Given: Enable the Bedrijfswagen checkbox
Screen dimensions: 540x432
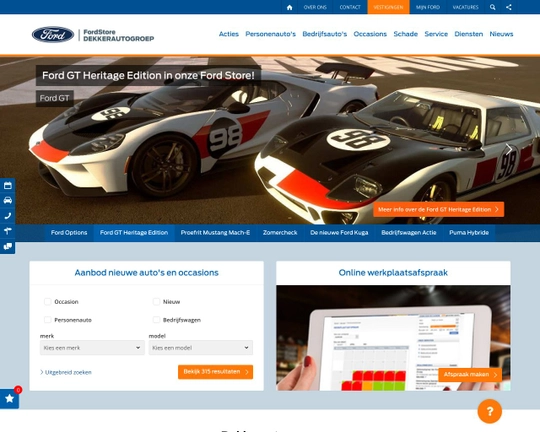Looking at the screenshot, I should 156,320.
